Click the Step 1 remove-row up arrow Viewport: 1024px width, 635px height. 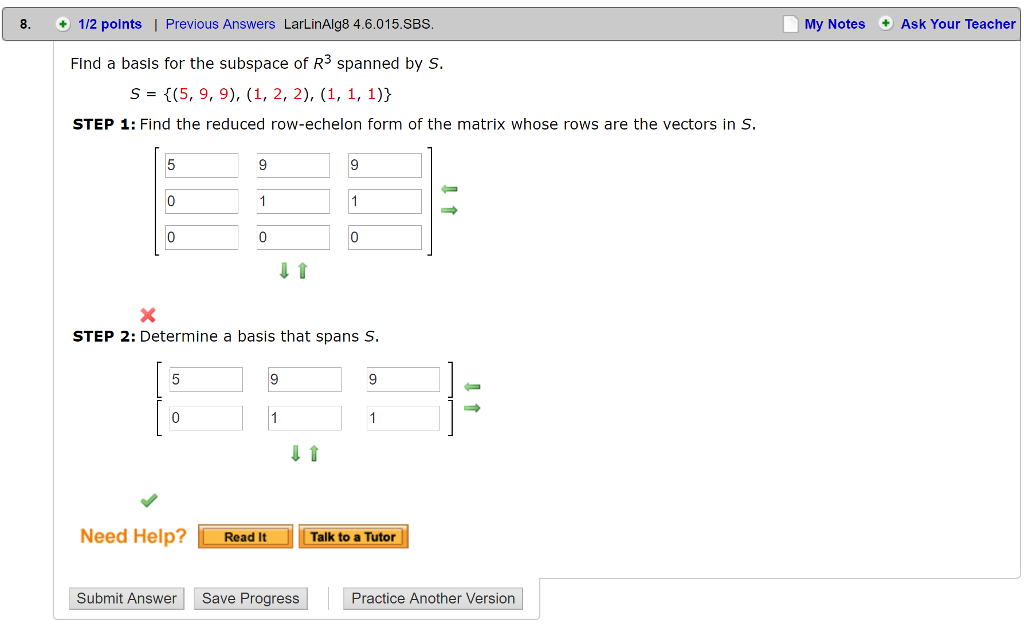click(x=302, y=270)
